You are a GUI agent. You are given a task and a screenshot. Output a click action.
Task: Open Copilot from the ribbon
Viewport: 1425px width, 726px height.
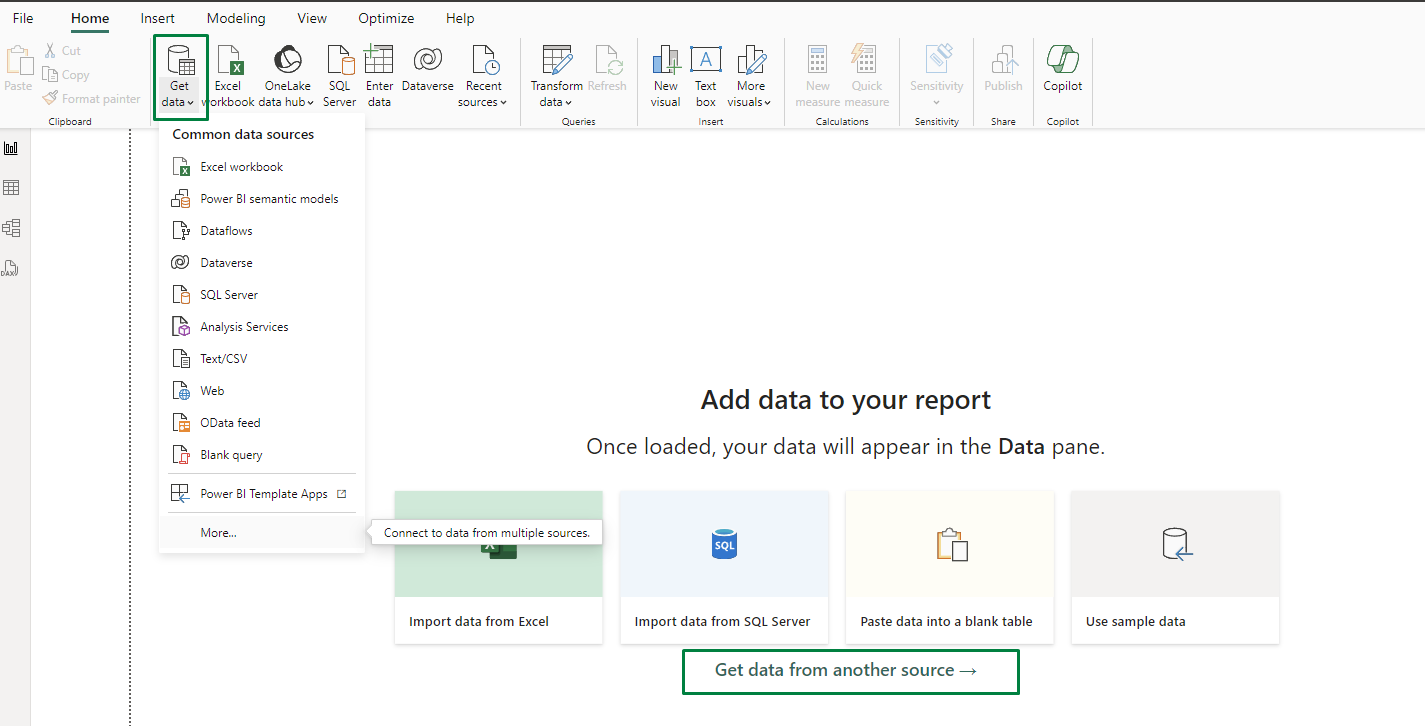point(1063,70)
